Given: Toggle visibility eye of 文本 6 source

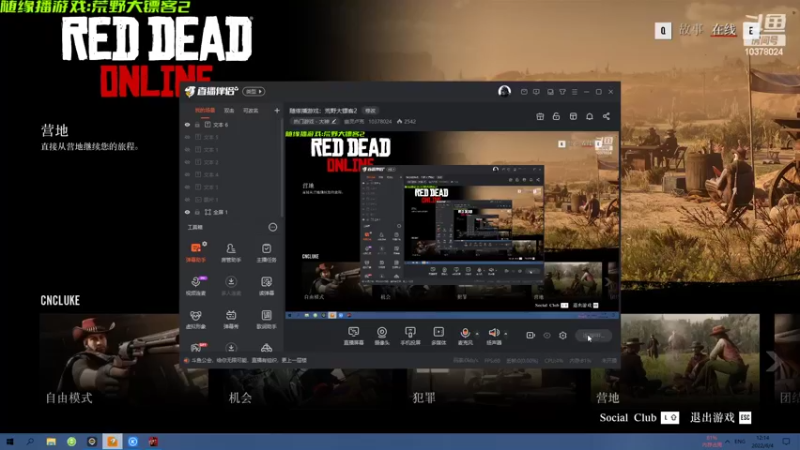Looking at the screenshot, I should [x=187, y=124].
